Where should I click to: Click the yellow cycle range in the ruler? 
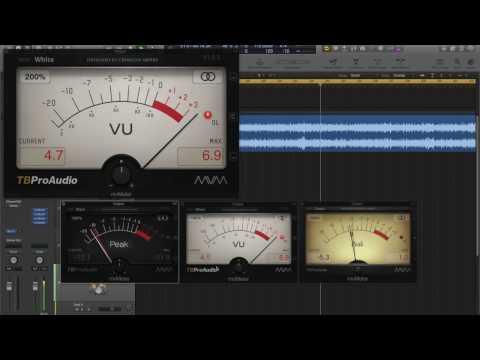coord(358,81)
